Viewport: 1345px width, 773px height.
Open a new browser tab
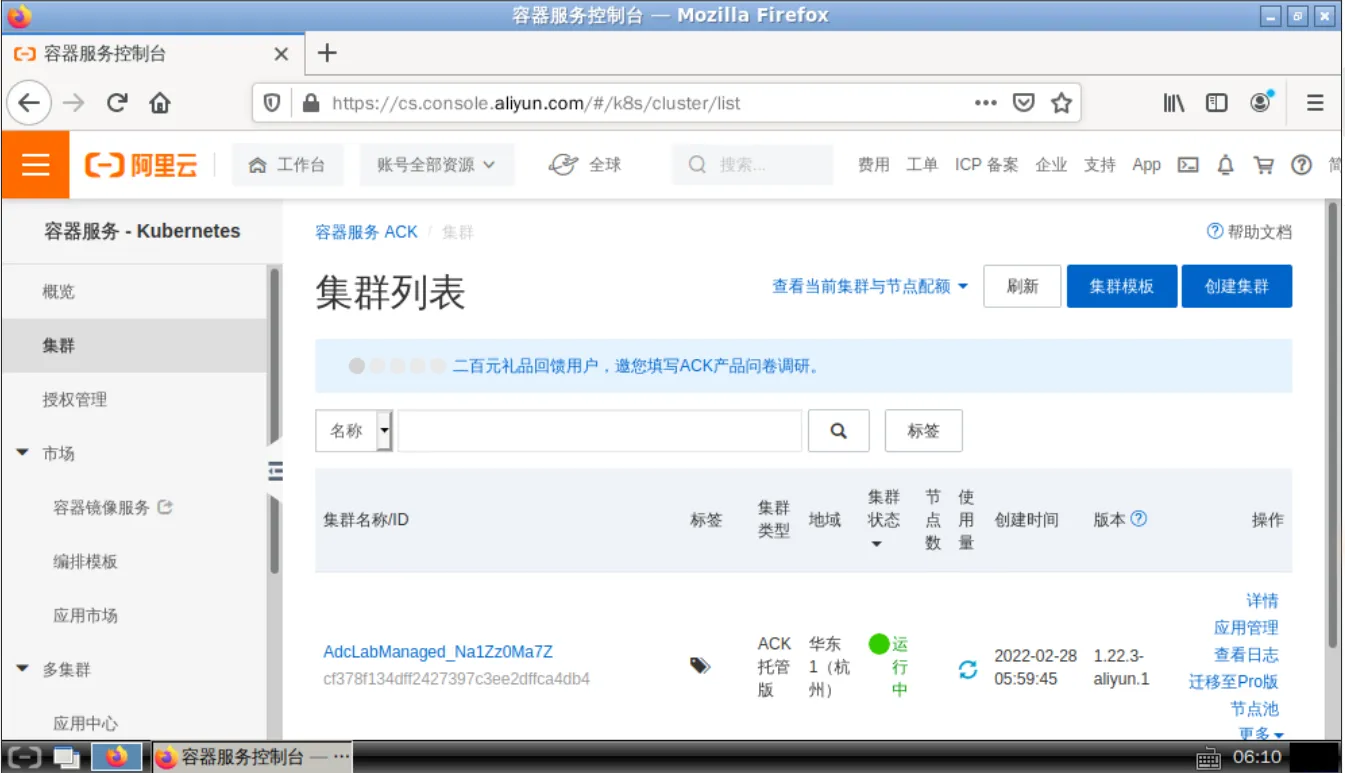[326, 53]
